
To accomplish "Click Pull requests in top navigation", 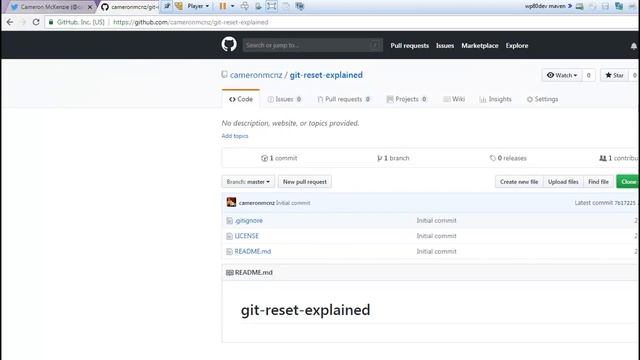I will pos(409,46).
